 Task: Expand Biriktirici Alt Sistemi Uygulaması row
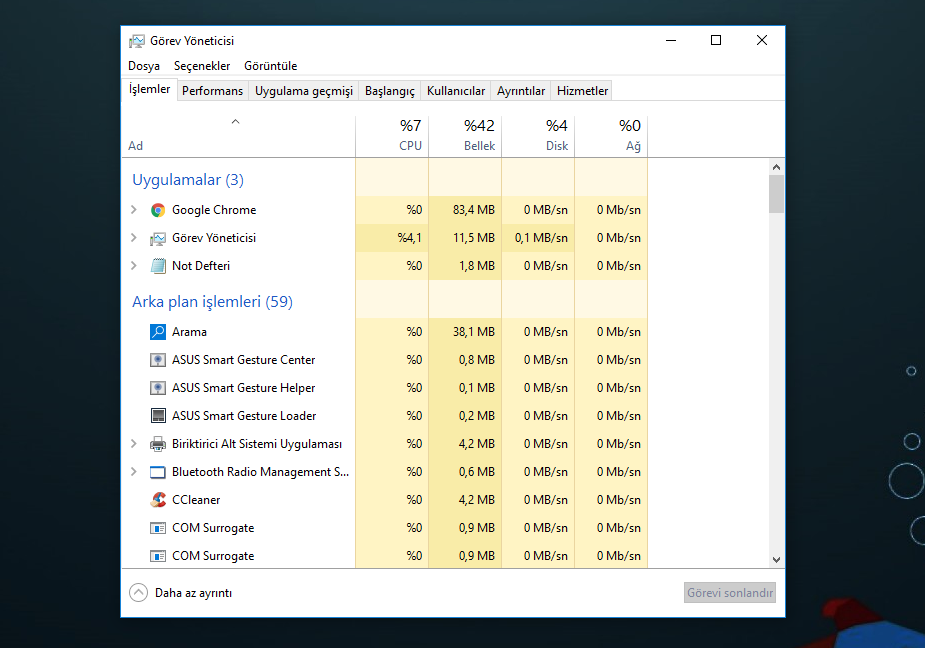pyautogui.click(x=134, y=444)
